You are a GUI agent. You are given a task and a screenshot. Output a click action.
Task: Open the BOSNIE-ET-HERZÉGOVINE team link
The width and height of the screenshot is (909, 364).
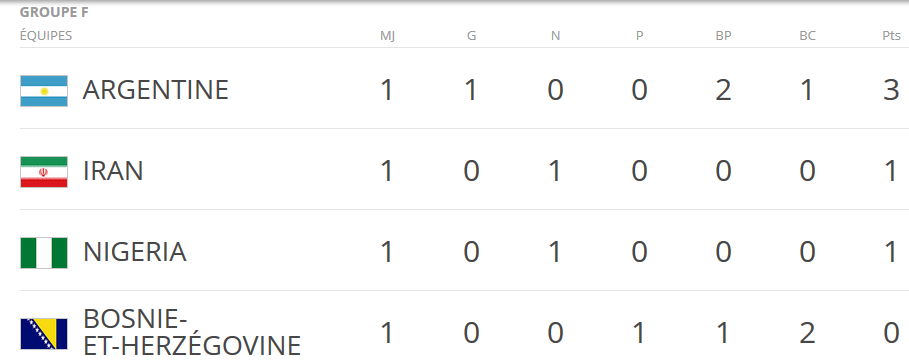point(192,333)
